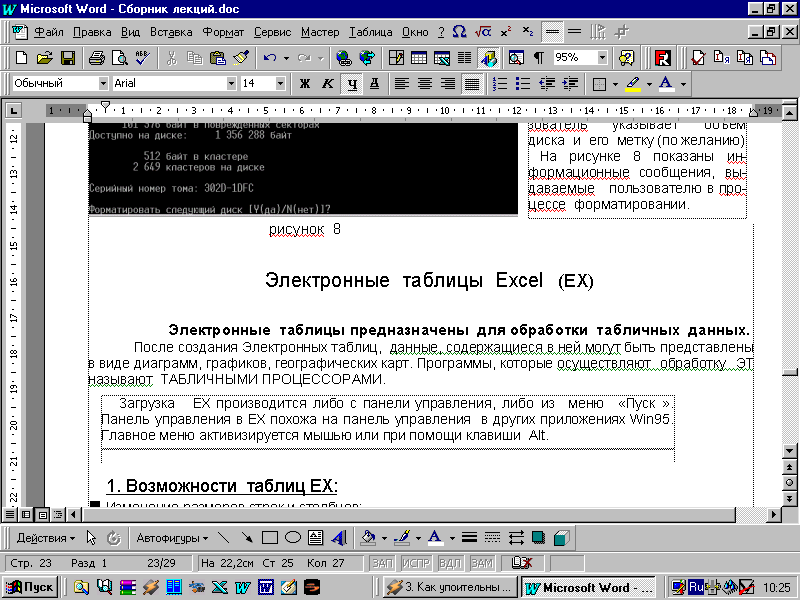Center the paragraph text
The width and height of the screenshot is (800, 600).
tap(425, 83)
